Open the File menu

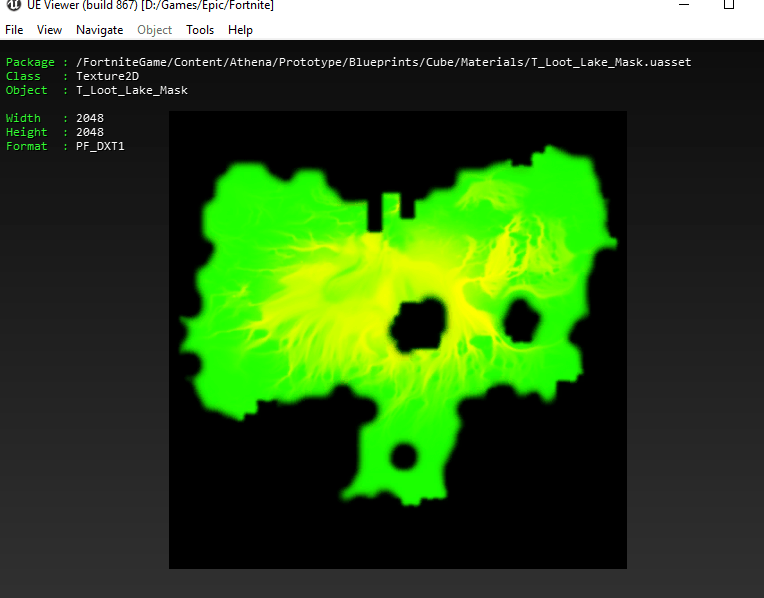(14, 30)
